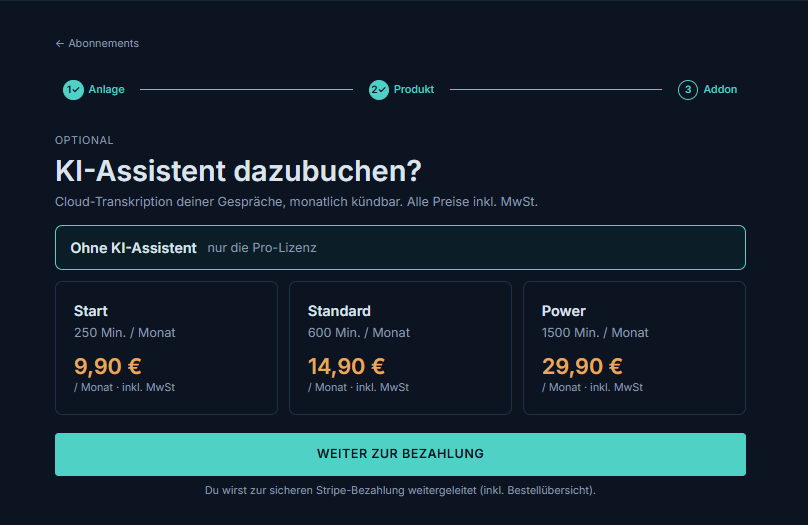Choose the Start plan card
The image size is (808, 525).
tap(166, 348)
